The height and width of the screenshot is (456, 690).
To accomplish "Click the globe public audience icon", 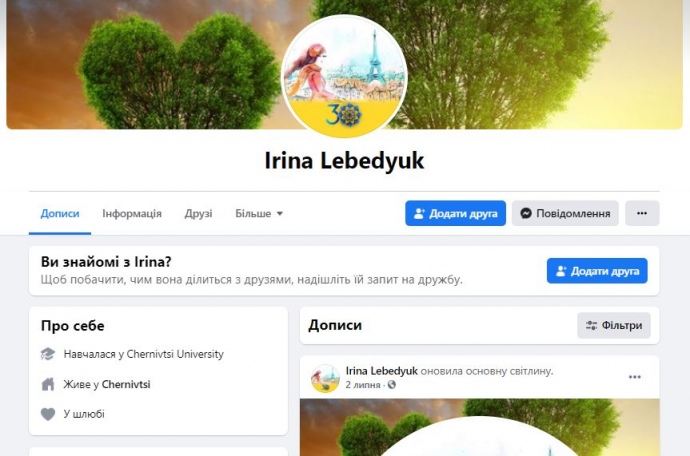I will pos(392,385).
